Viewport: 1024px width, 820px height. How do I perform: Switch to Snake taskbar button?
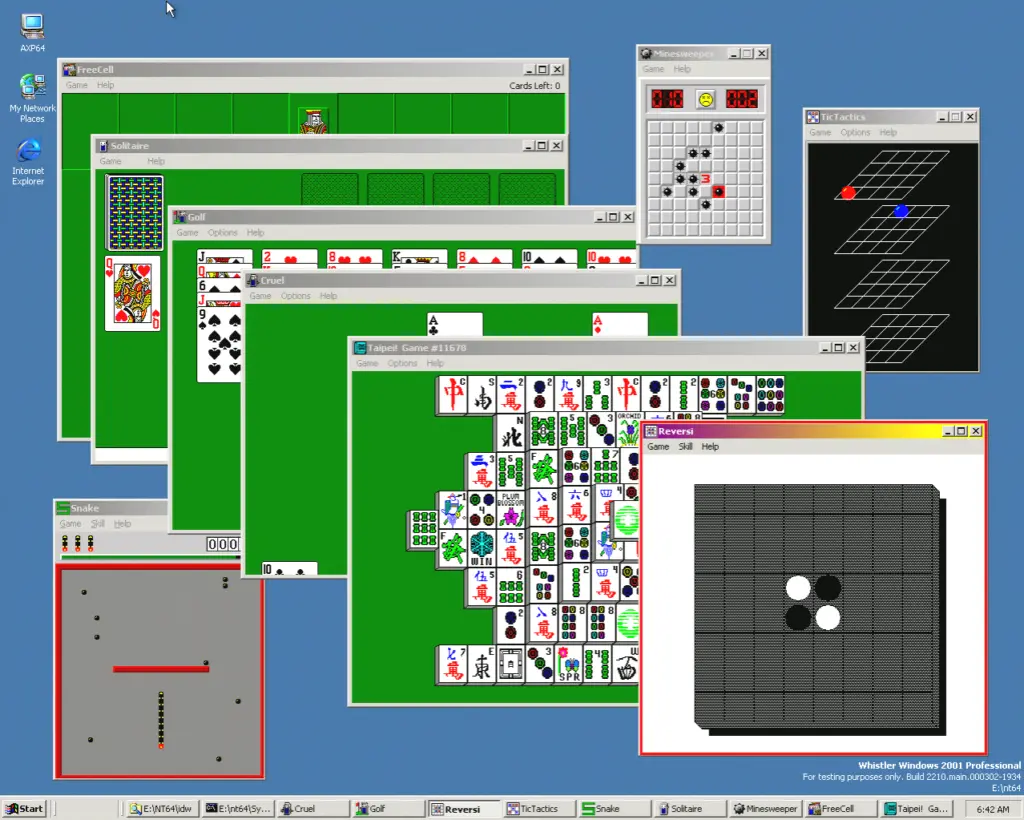pos(614,808)
